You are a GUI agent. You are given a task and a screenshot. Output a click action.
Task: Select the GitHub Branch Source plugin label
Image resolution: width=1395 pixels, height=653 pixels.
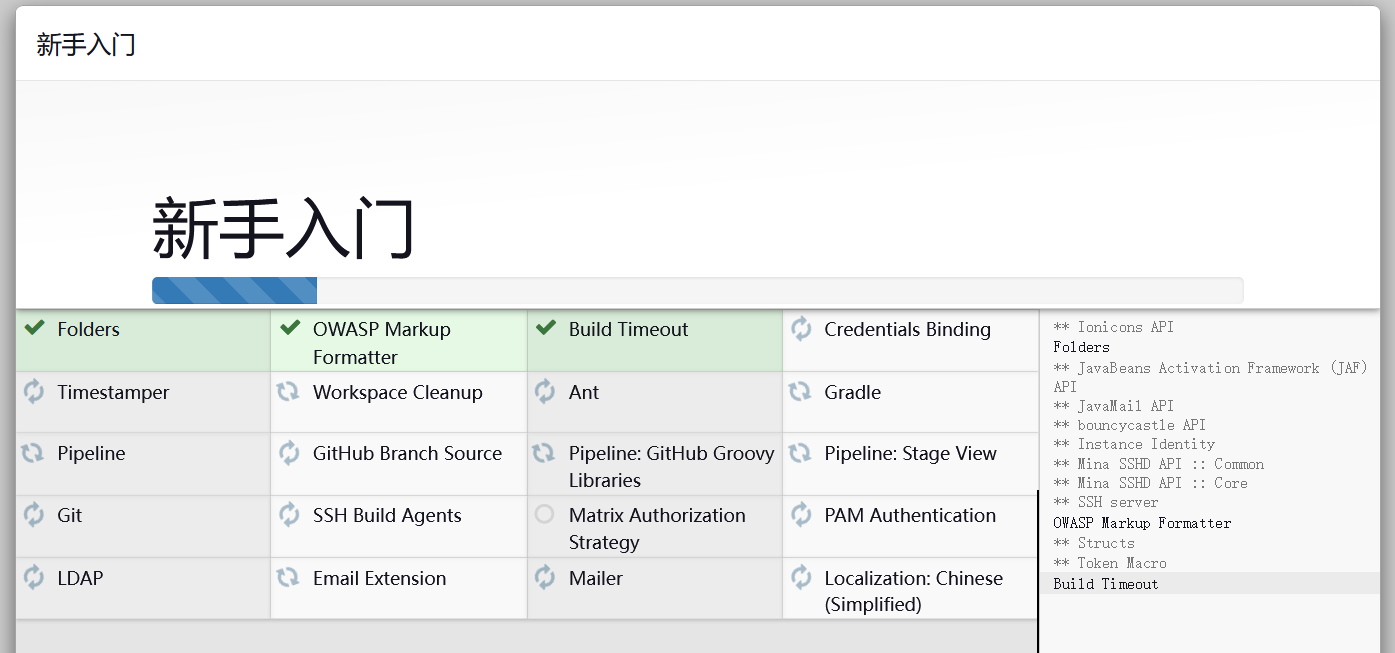[407, 454]
